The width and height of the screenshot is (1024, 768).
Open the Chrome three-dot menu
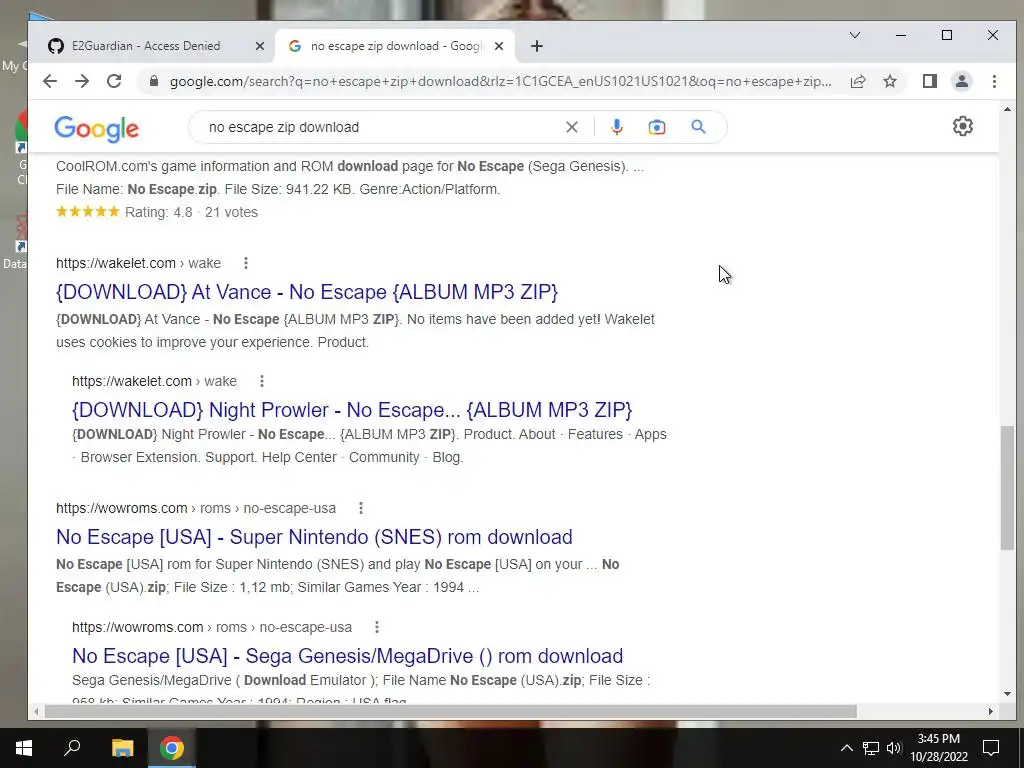pos(994,81)
